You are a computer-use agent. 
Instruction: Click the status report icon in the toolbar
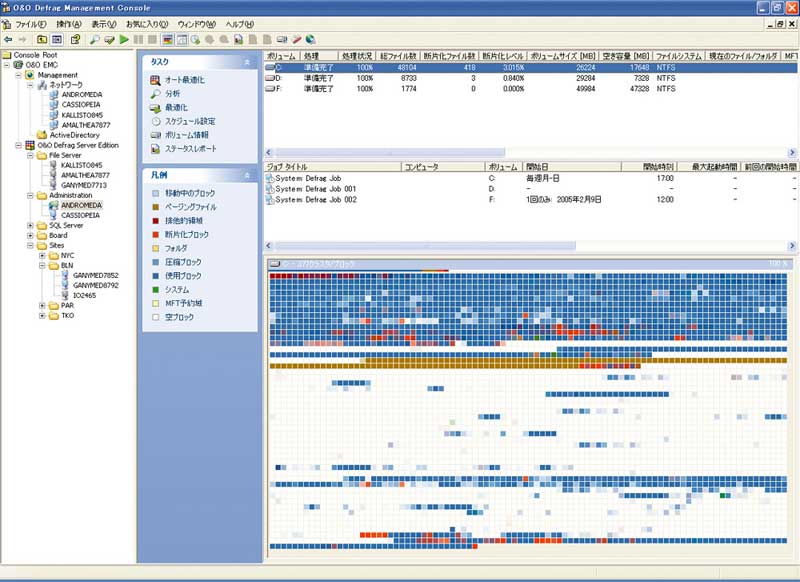click(x=238, y=39)
